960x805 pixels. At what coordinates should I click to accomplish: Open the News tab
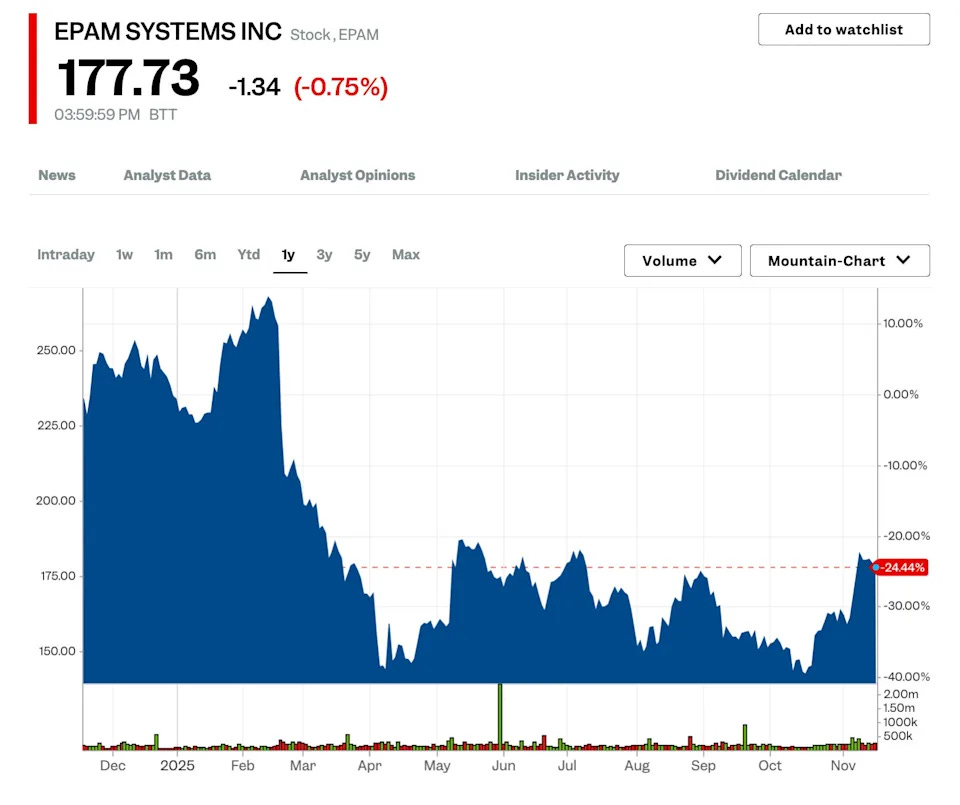point(57,175)
